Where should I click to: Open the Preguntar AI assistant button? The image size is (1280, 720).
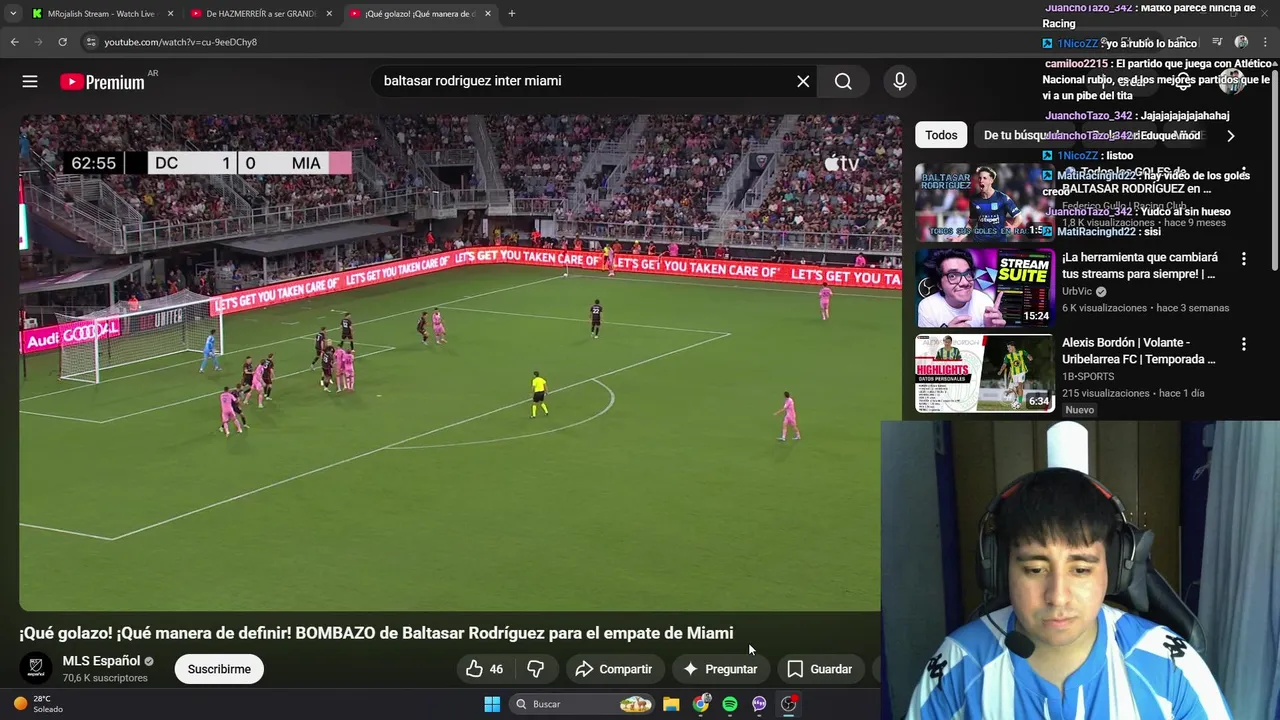pos(720,669)
